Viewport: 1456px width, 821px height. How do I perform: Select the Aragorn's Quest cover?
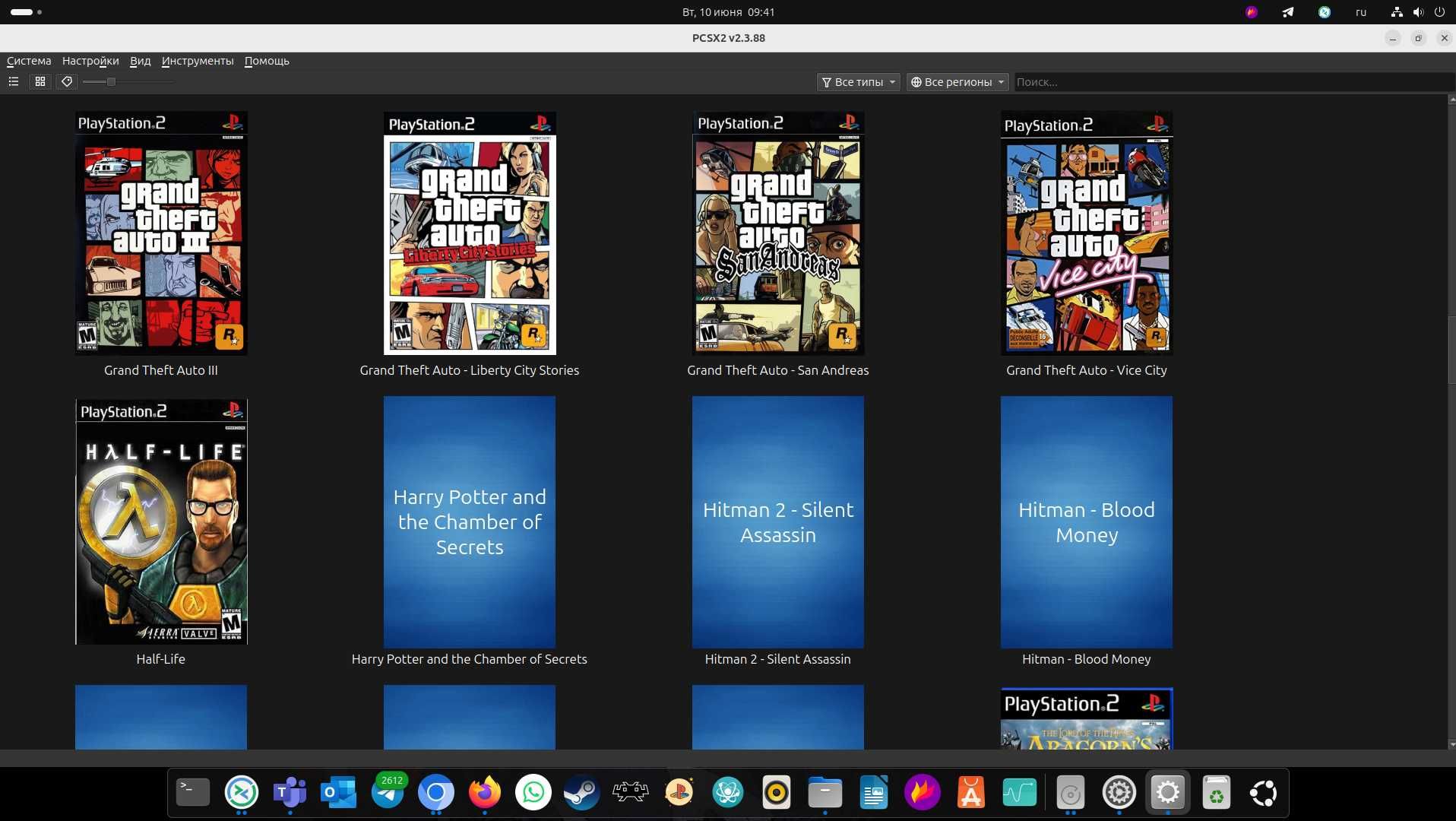point(1087,718)
